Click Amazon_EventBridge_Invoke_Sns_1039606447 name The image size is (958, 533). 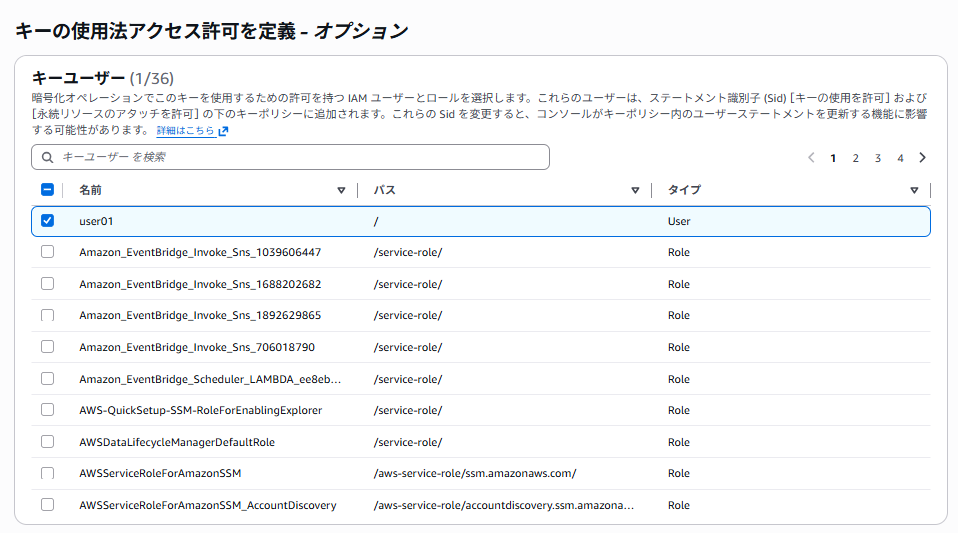click(200, 252)
